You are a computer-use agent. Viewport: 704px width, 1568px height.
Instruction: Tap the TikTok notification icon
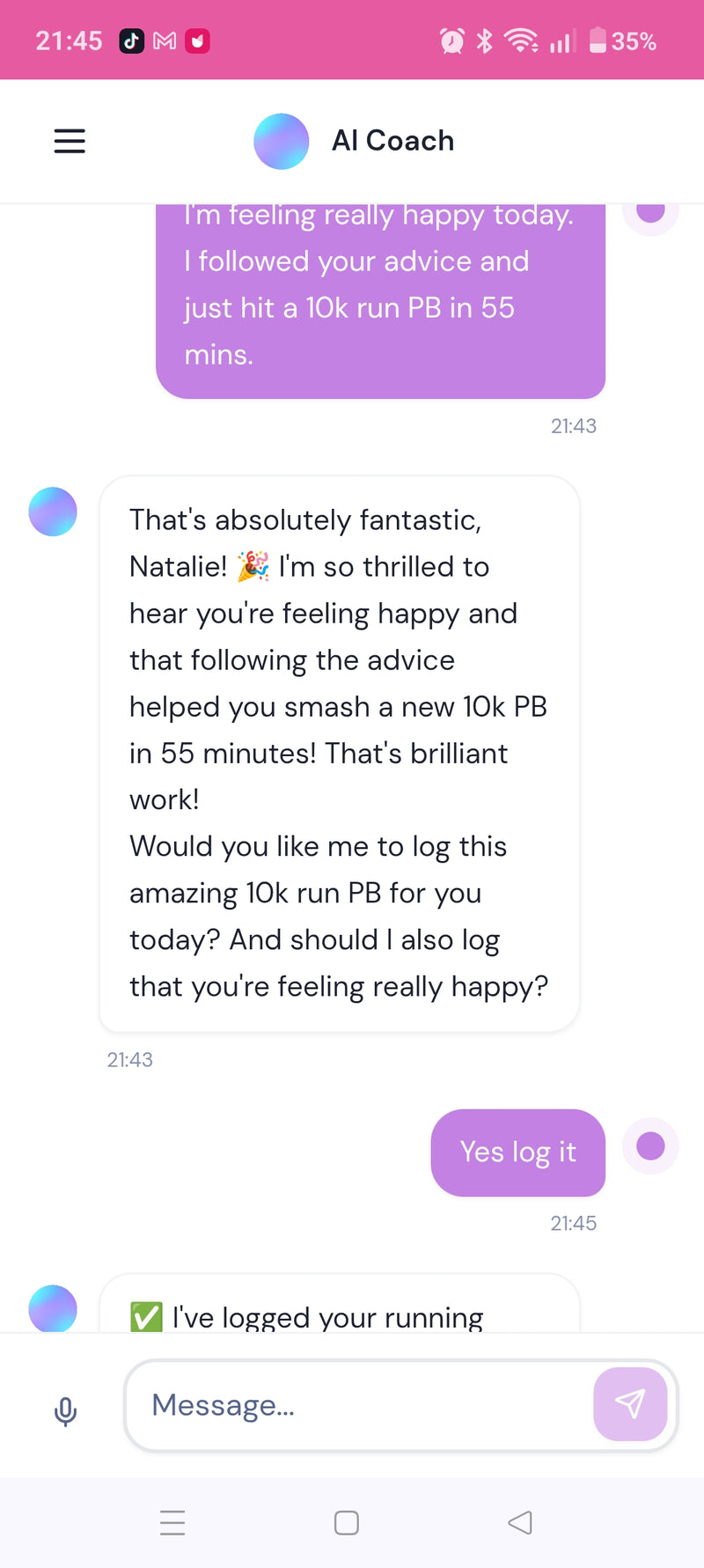pos(132,41)
